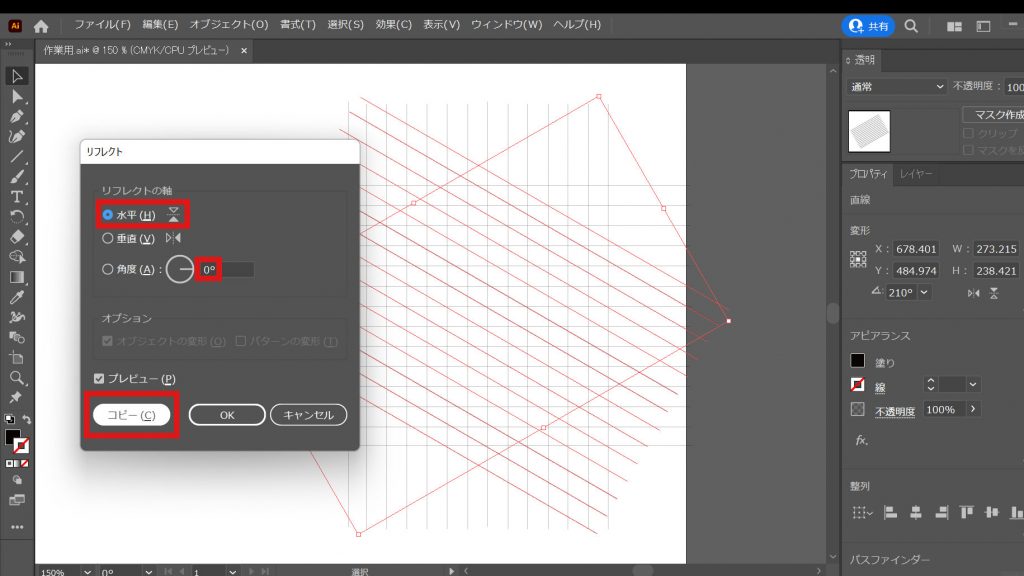Select the Pen tool
The height and width of the screenshot is (576, 1024).
click(x=17, y=117)
